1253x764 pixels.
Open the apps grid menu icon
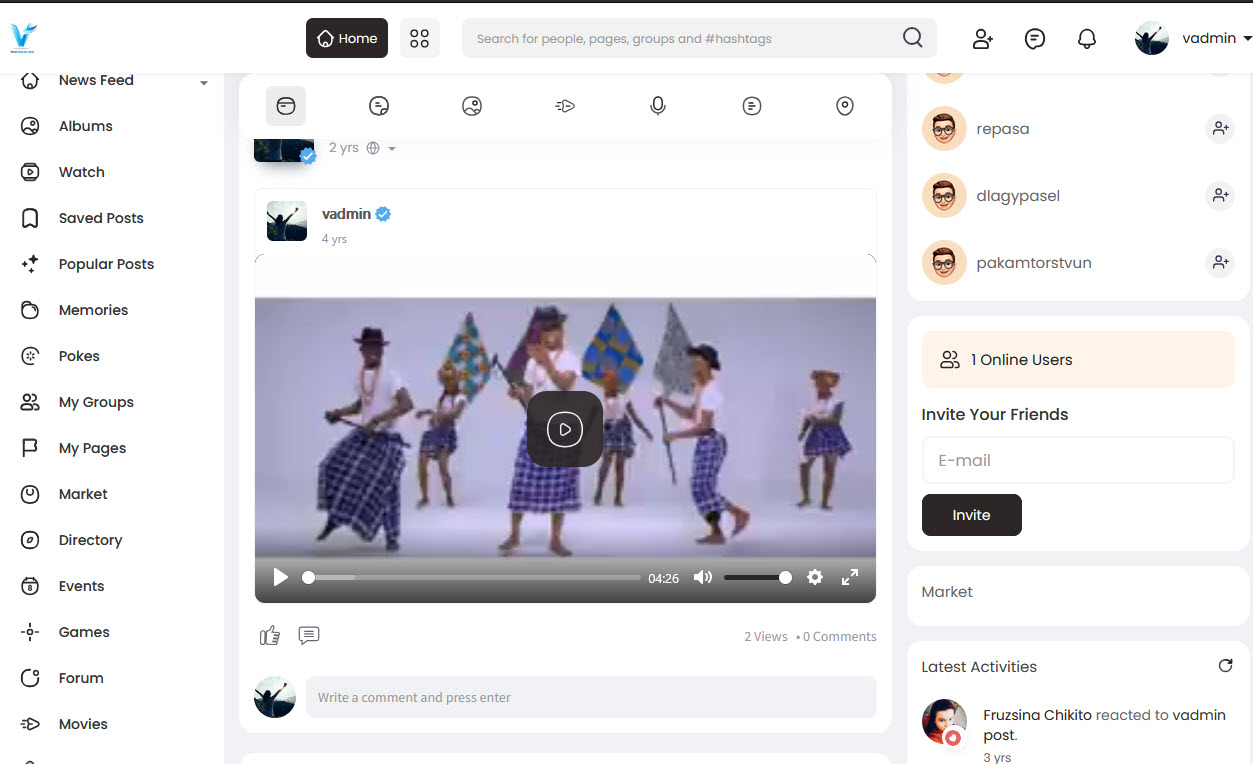point(420,38)
